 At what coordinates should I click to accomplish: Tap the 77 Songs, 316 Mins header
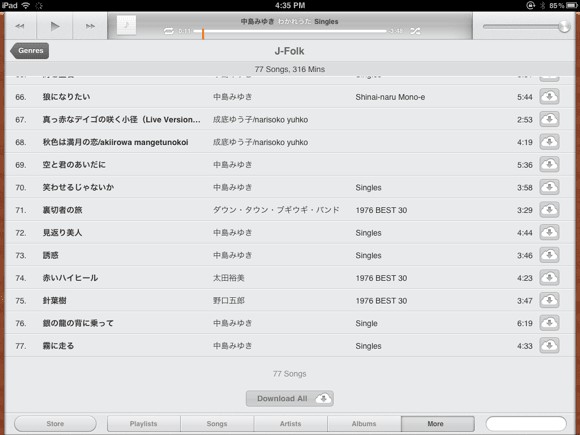pos(290,69)
